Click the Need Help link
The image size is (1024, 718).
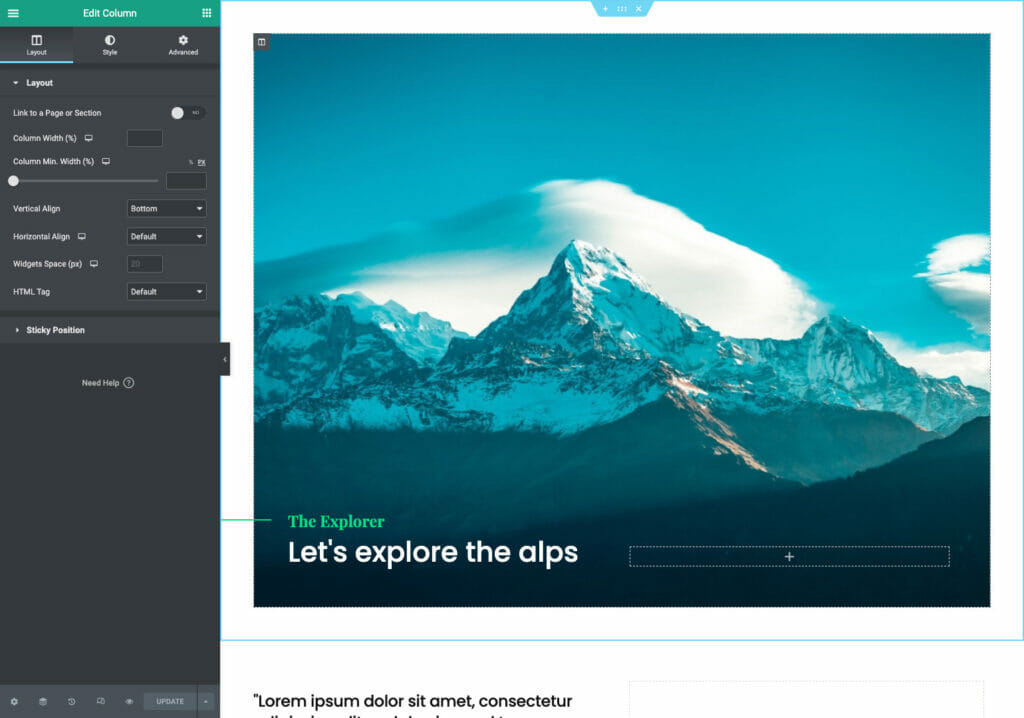click(107, 383)
